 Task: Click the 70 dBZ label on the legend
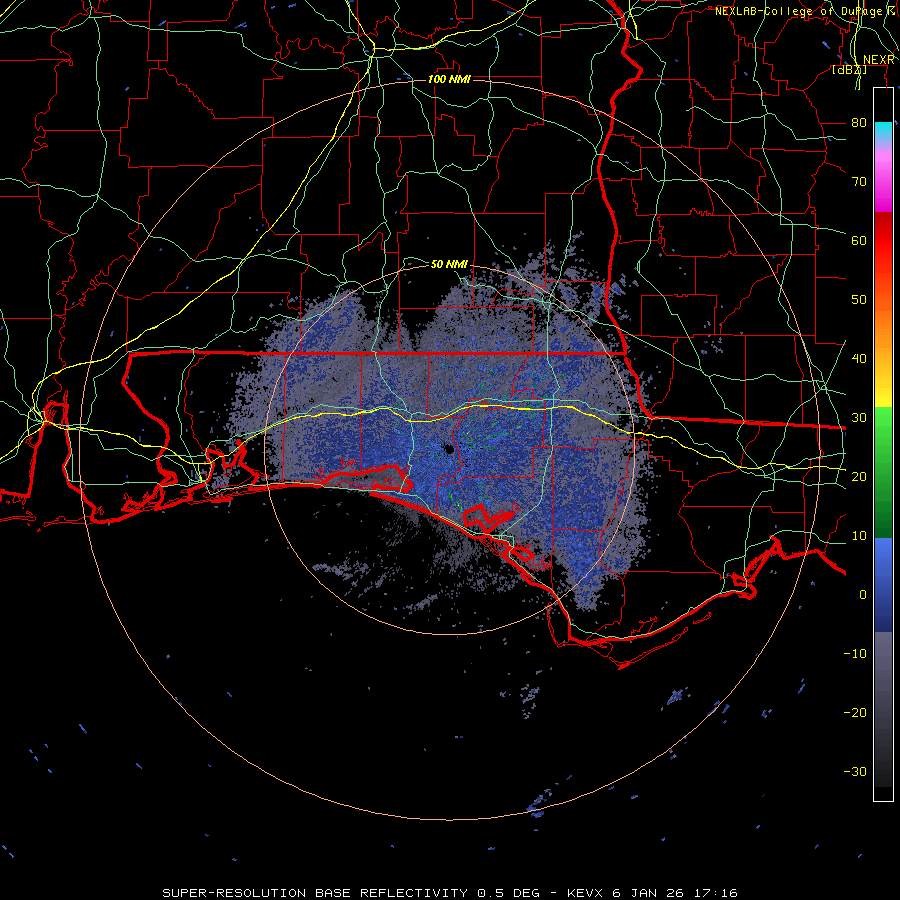[859, 182]
